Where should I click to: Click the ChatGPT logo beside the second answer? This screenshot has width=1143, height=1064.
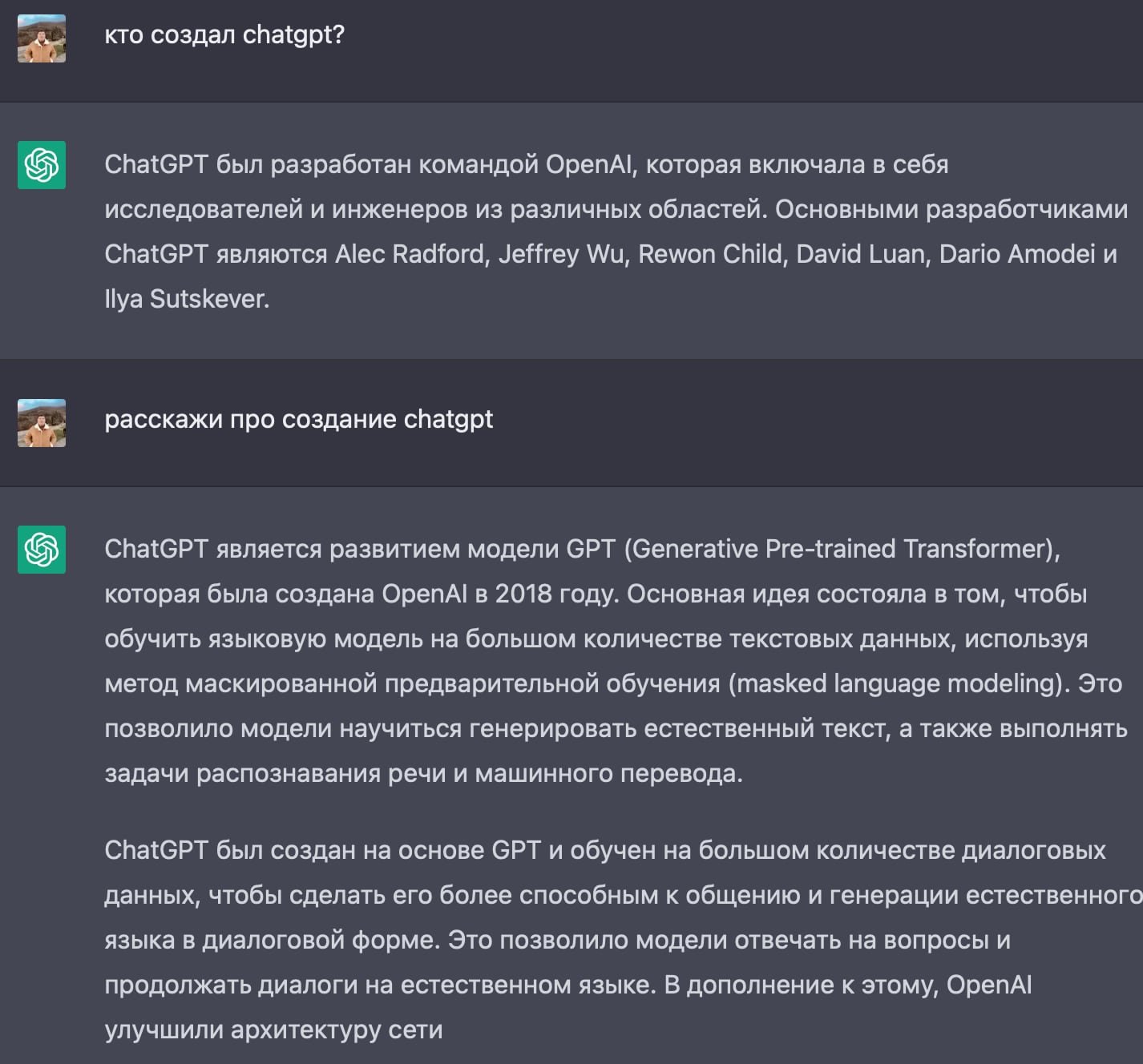42,550
